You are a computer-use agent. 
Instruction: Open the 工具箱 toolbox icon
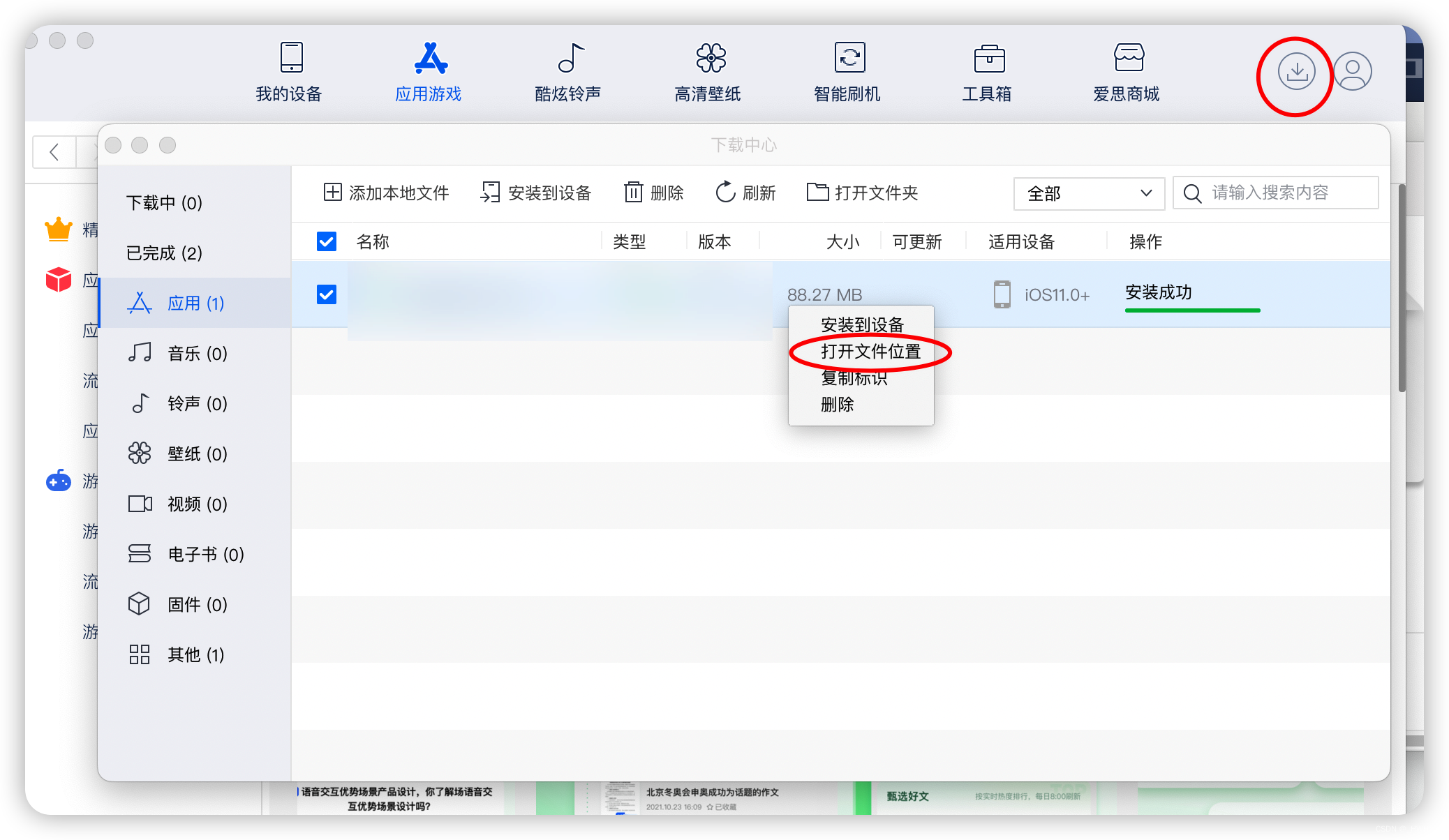[989, 58]
